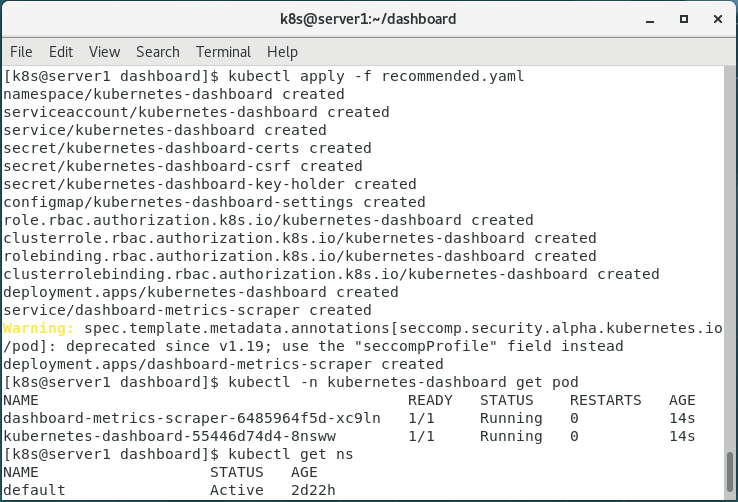Open the View menu
The image size is (738, 502).
[104, 51]
